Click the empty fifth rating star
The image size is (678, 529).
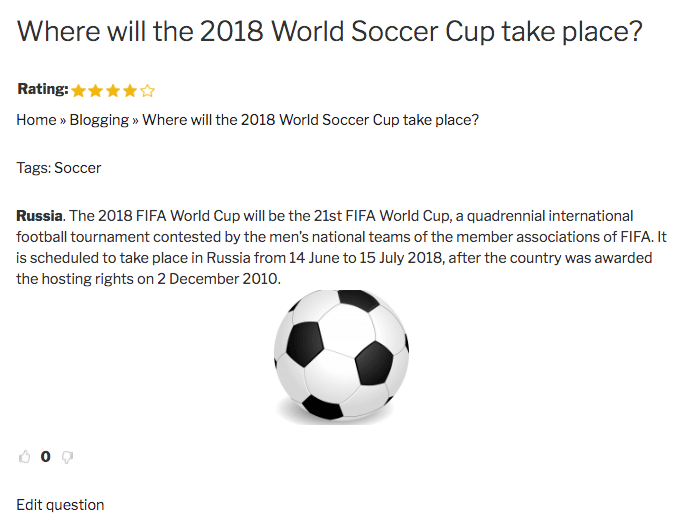point(148,91)
